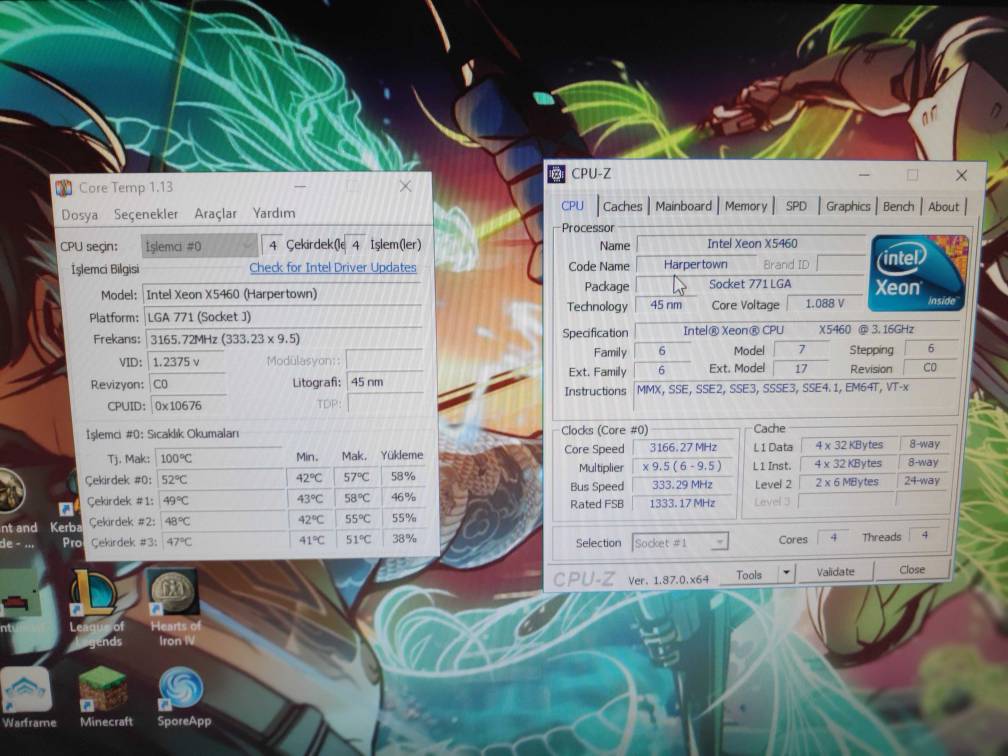Open the Tools dropdown arrow in CPU-Z
The height and width of the screenshot is (756, 1008).
[786, 573]
